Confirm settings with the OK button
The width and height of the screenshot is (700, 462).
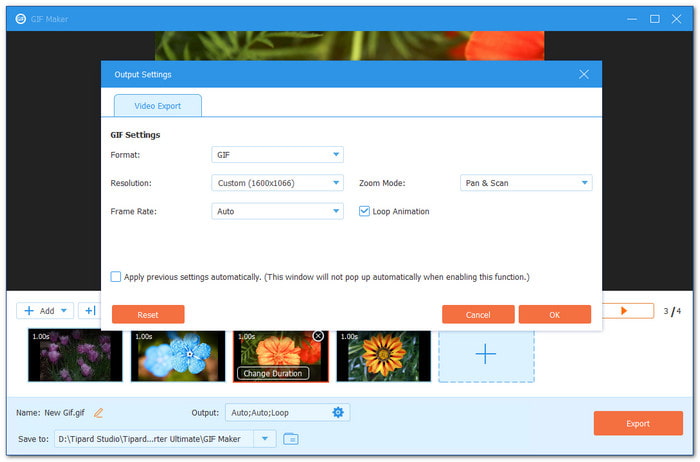[x=554, y=315]
